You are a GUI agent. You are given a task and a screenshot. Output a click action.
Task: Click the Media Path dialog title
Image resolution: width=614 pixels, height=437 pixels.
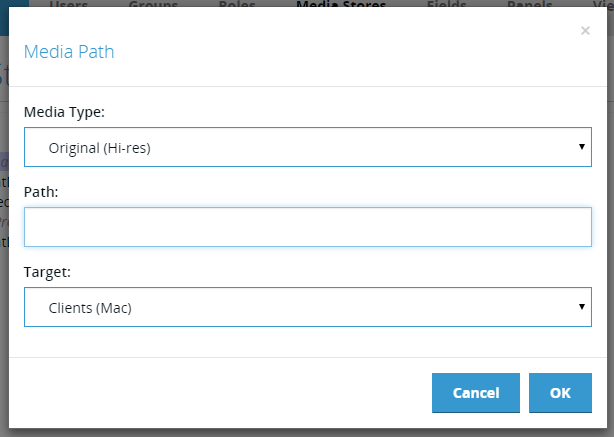point(69,52)
